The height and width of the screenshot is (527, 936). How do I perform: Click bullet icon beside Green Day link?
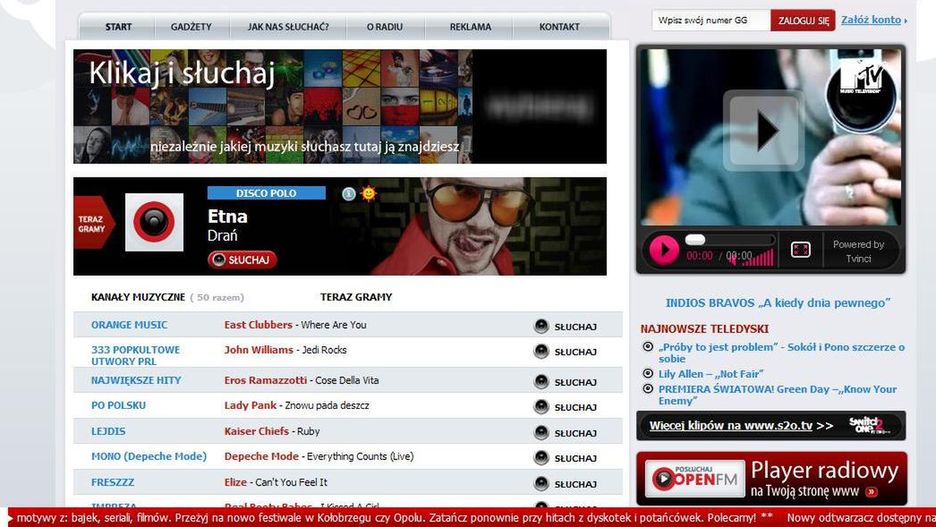point(648,389)
